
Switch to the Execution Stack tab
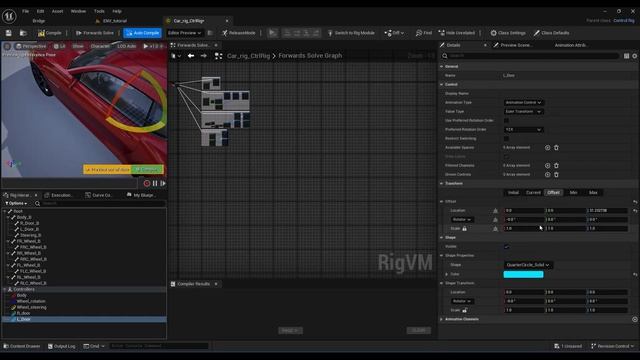(x=59, y=195)
